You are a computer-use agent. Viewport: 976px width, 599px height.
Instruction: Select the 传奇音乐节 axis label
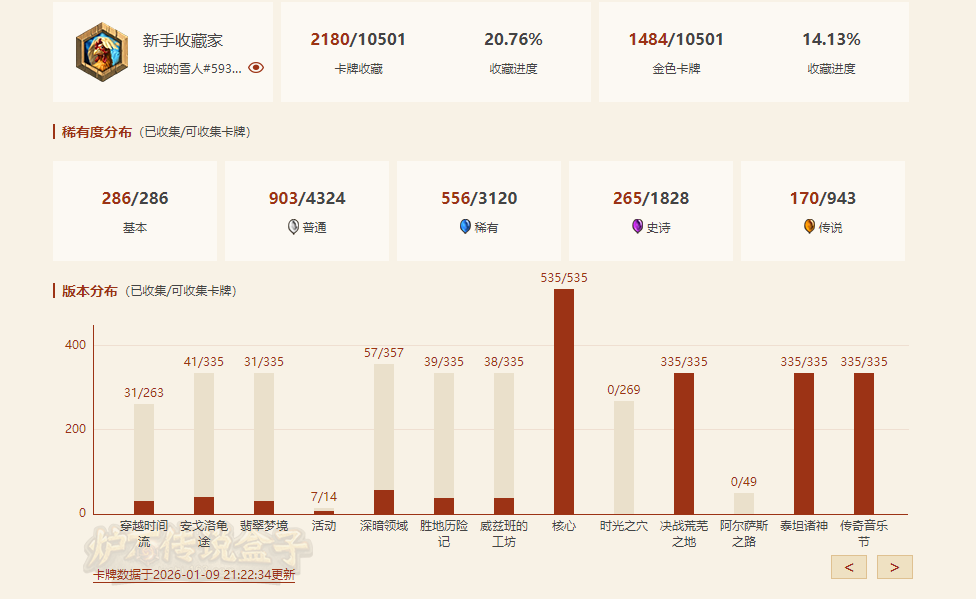coord(864,533)
